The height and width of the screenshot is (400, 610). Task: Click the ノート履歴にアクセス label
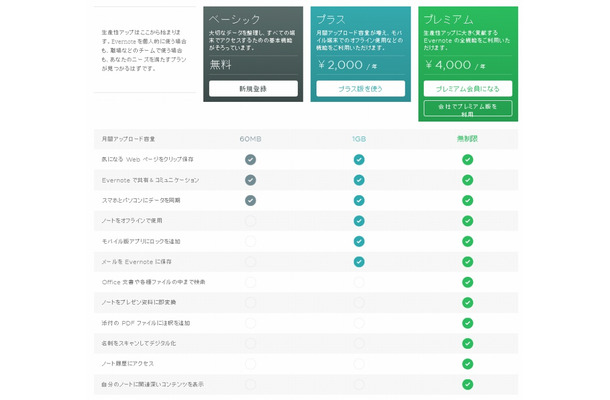coord(128,363)
